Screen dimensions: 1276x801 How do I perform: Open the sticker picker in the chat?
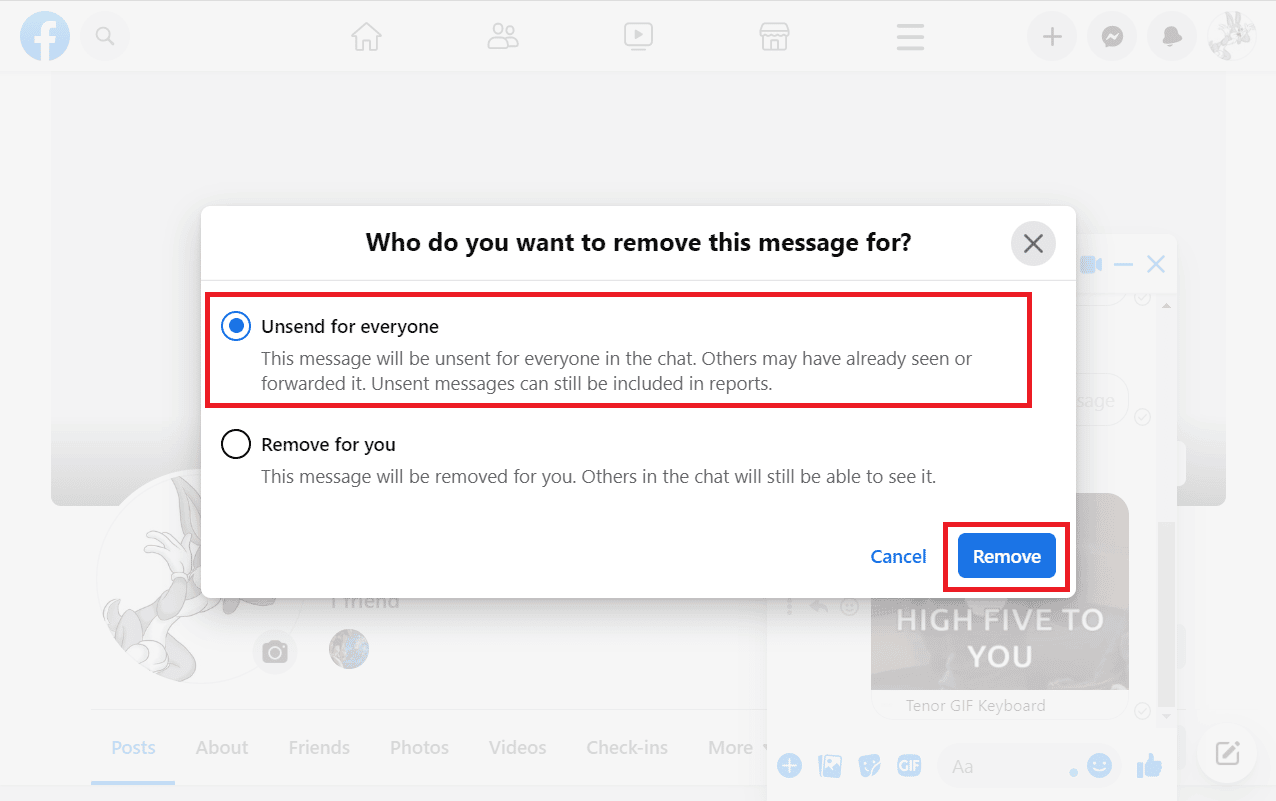click(869, 765)
